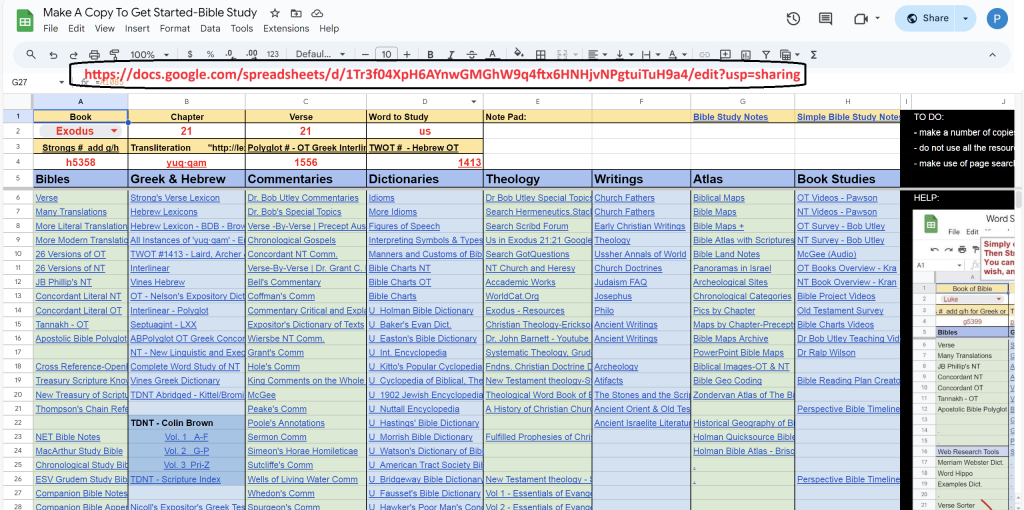Click the create filter funnel icon

(x=766, y=54)
